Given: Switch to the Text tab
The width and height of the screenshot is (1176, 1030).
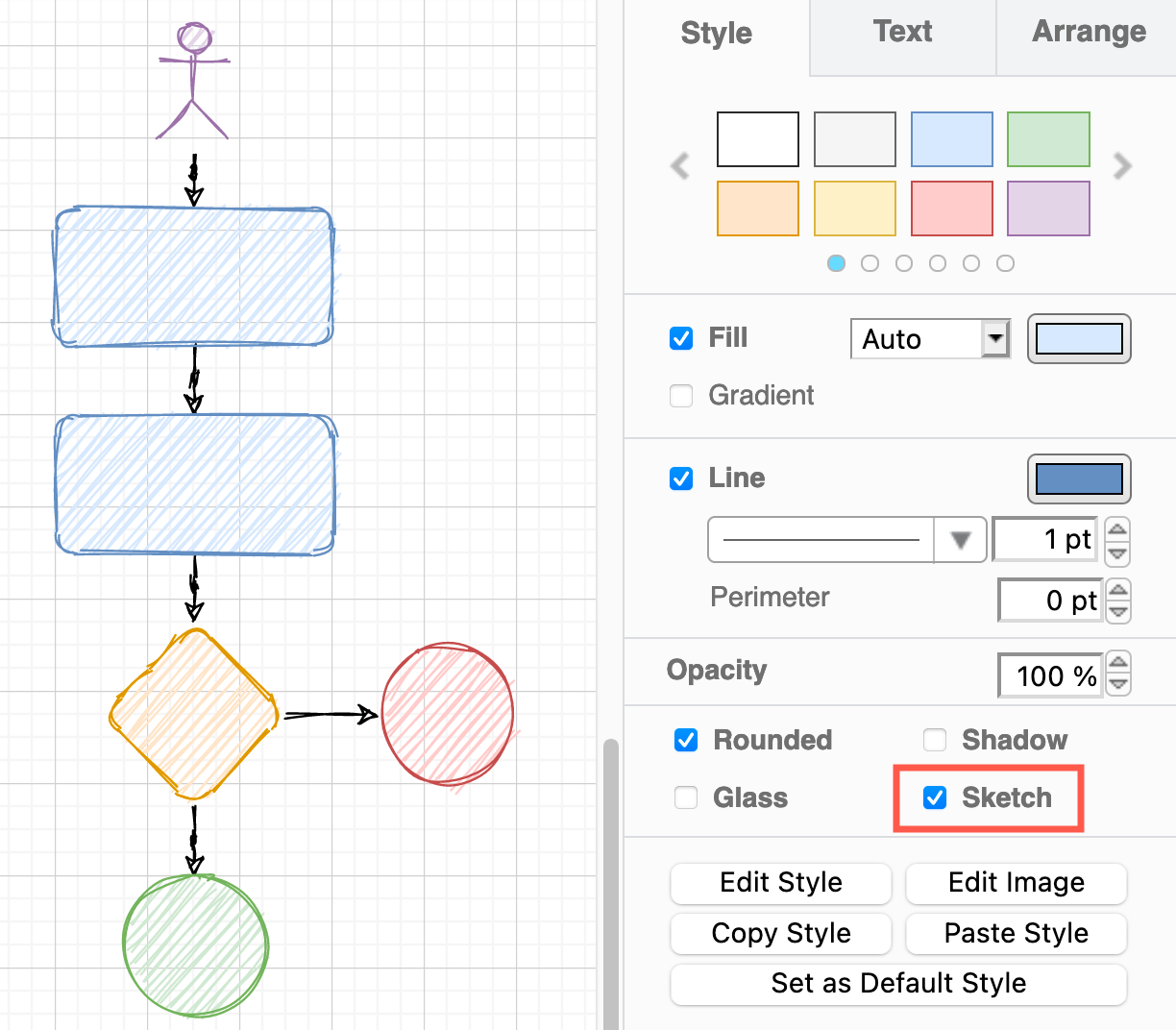Looking at the screenshot, I should [901, 32].
